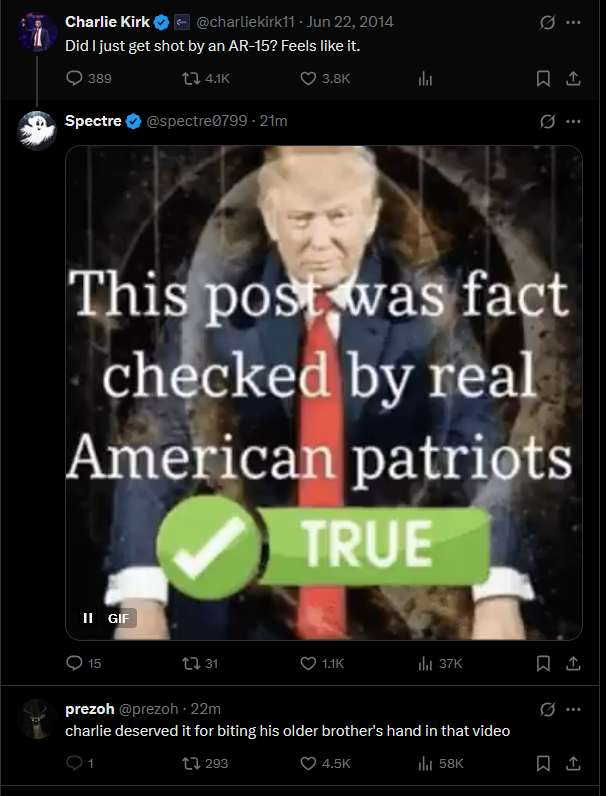Reply to Charlie Kirk's post
The width and height of the screenshot is (606, 796).
74,78
